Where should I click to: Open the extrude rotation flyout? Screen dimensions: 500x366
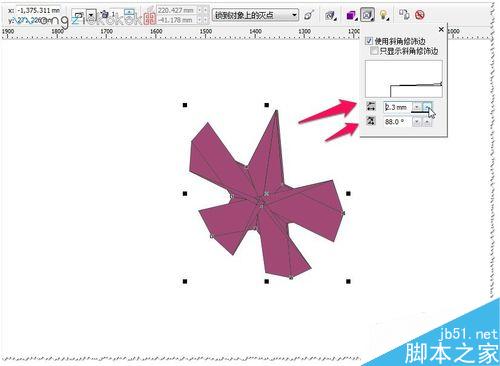(330, 15)
